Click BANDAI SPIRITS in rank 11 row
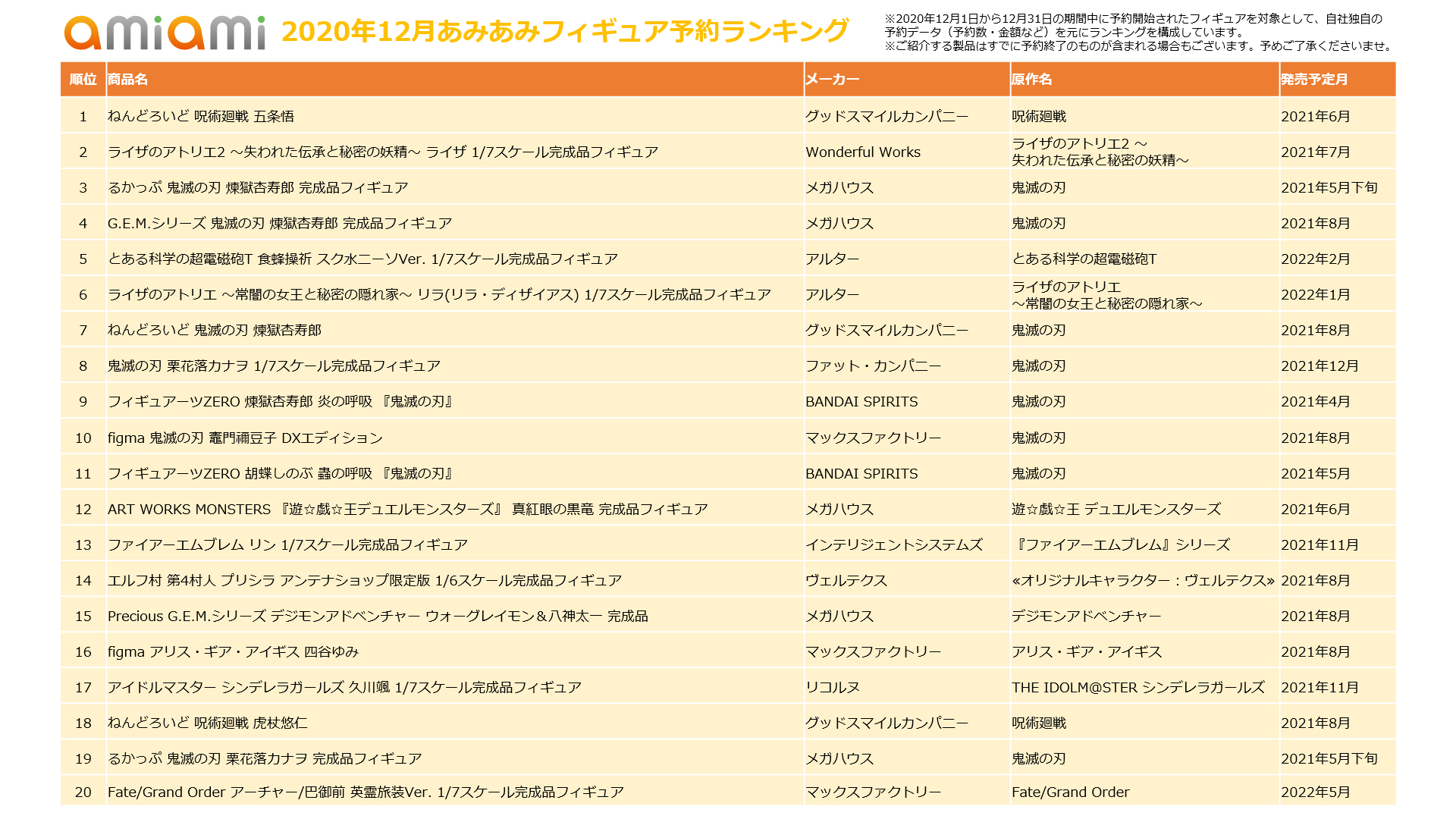 tap(861, 473)
